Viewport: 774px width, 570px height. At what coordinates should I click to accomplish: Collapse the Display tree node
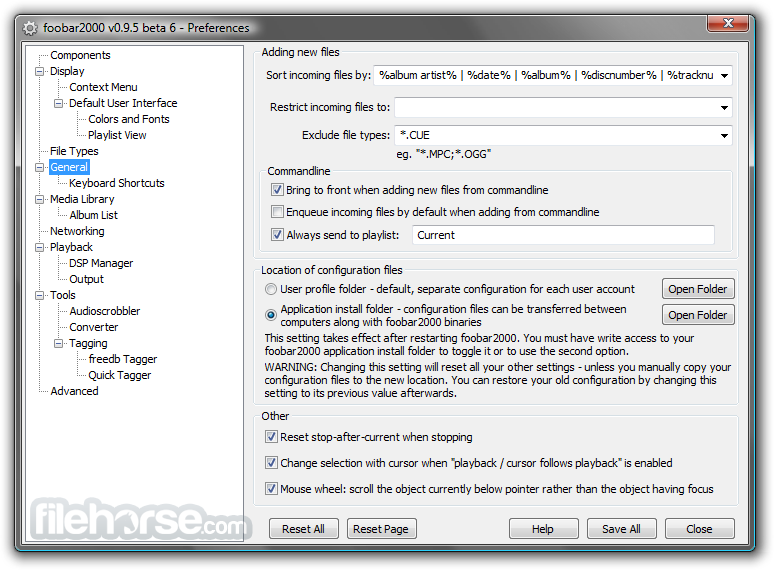click(x=40, y=72)
